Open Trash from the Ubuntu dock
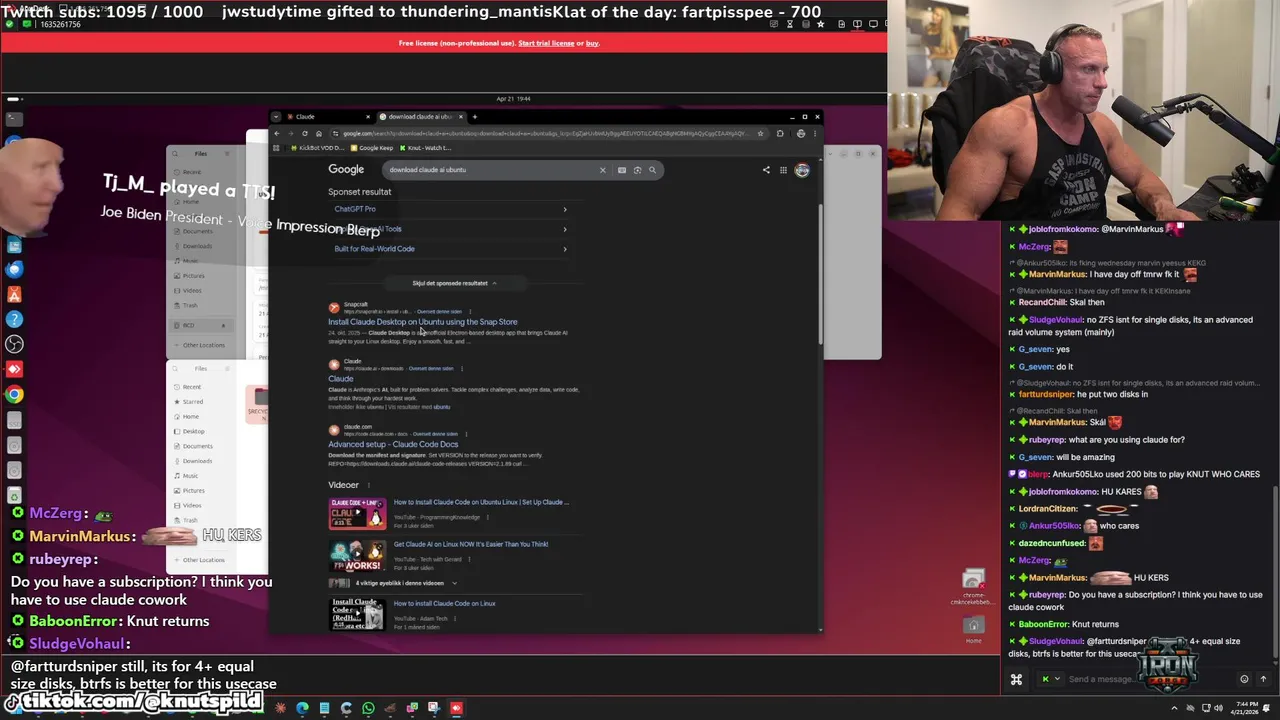1280x720 pixels. (x=14, y=495)
